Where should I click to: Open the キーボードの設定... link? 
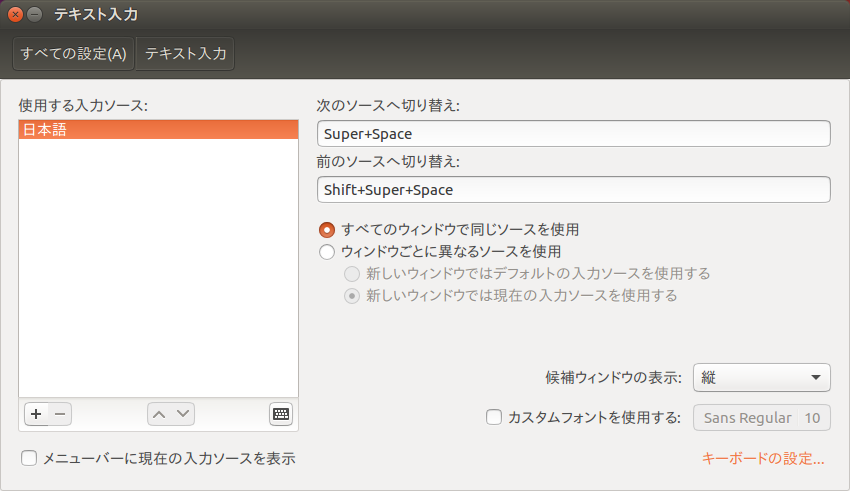[763, 458]
